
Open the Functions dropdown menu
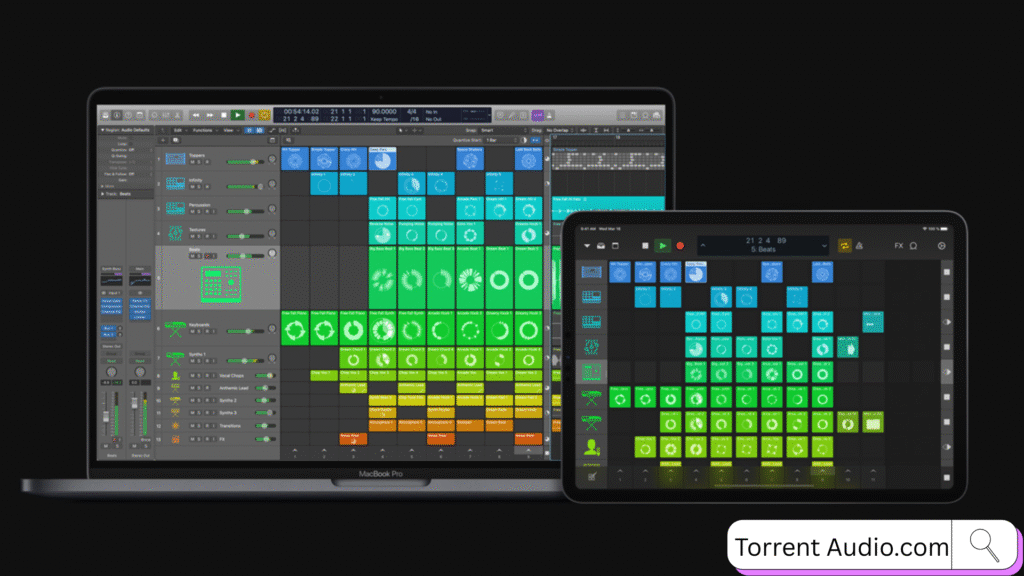[203, 130]
